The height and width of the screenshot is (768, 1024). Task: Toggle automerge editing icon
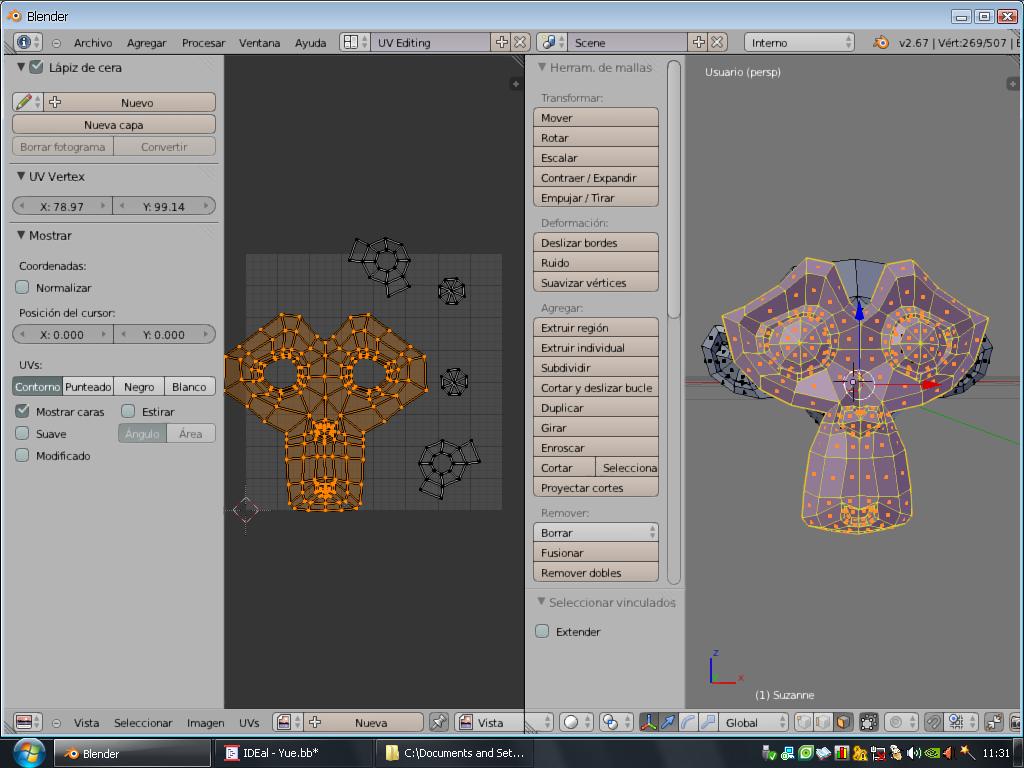[x=995, y=722]
